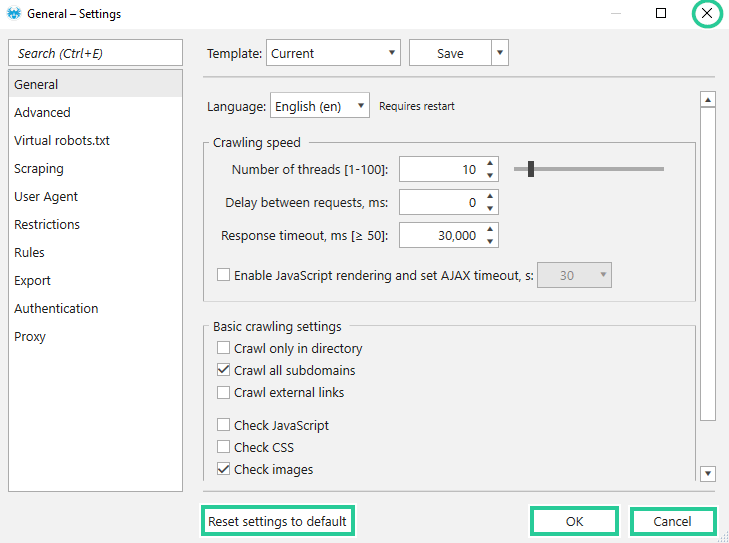
Task: Open Virtual robots.txt settings
Action: click(95, 140)
